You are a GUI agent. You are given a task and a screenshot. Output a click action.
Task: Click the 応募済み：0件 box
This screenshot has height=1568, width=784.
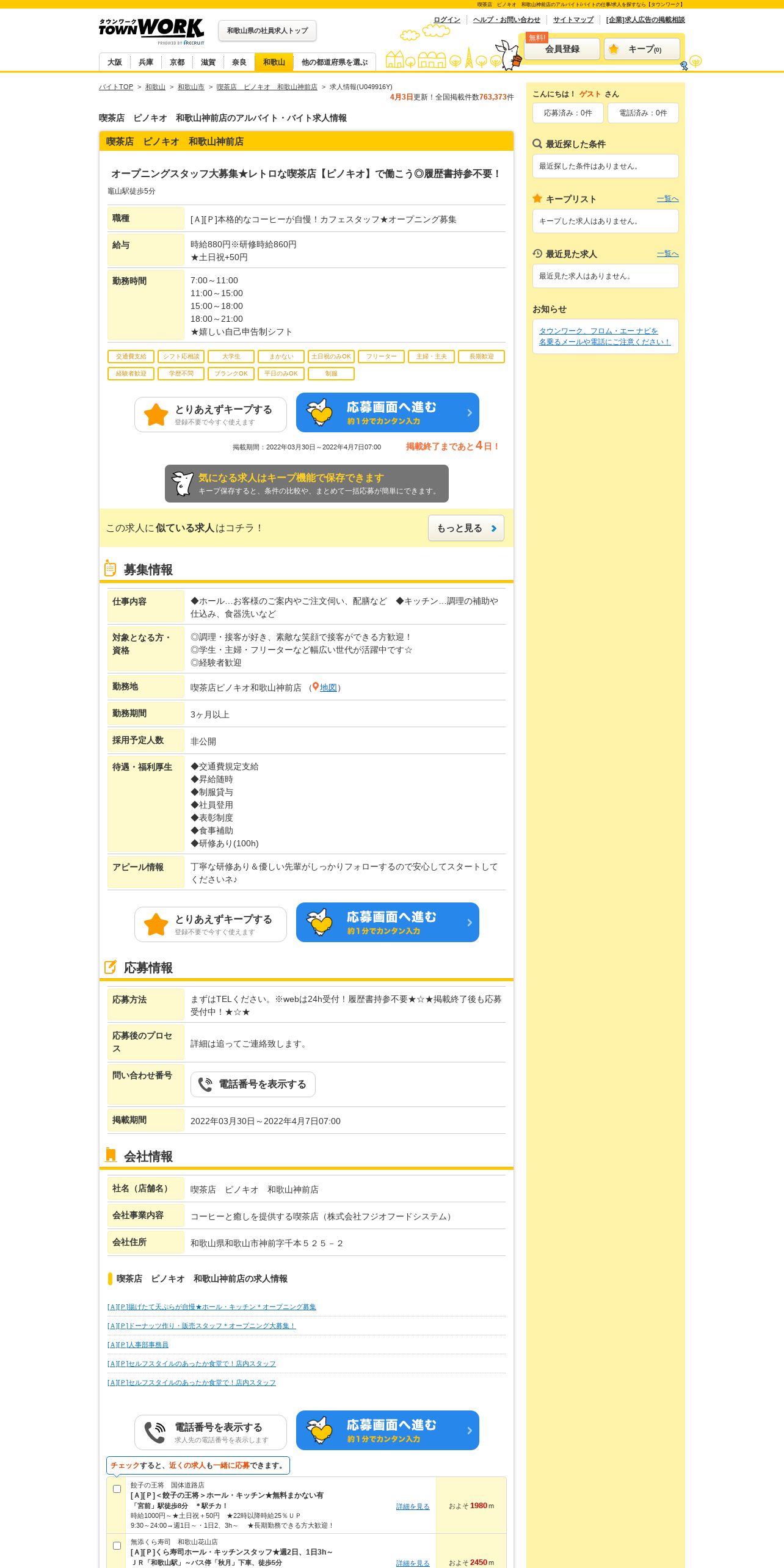pos(568,113)
